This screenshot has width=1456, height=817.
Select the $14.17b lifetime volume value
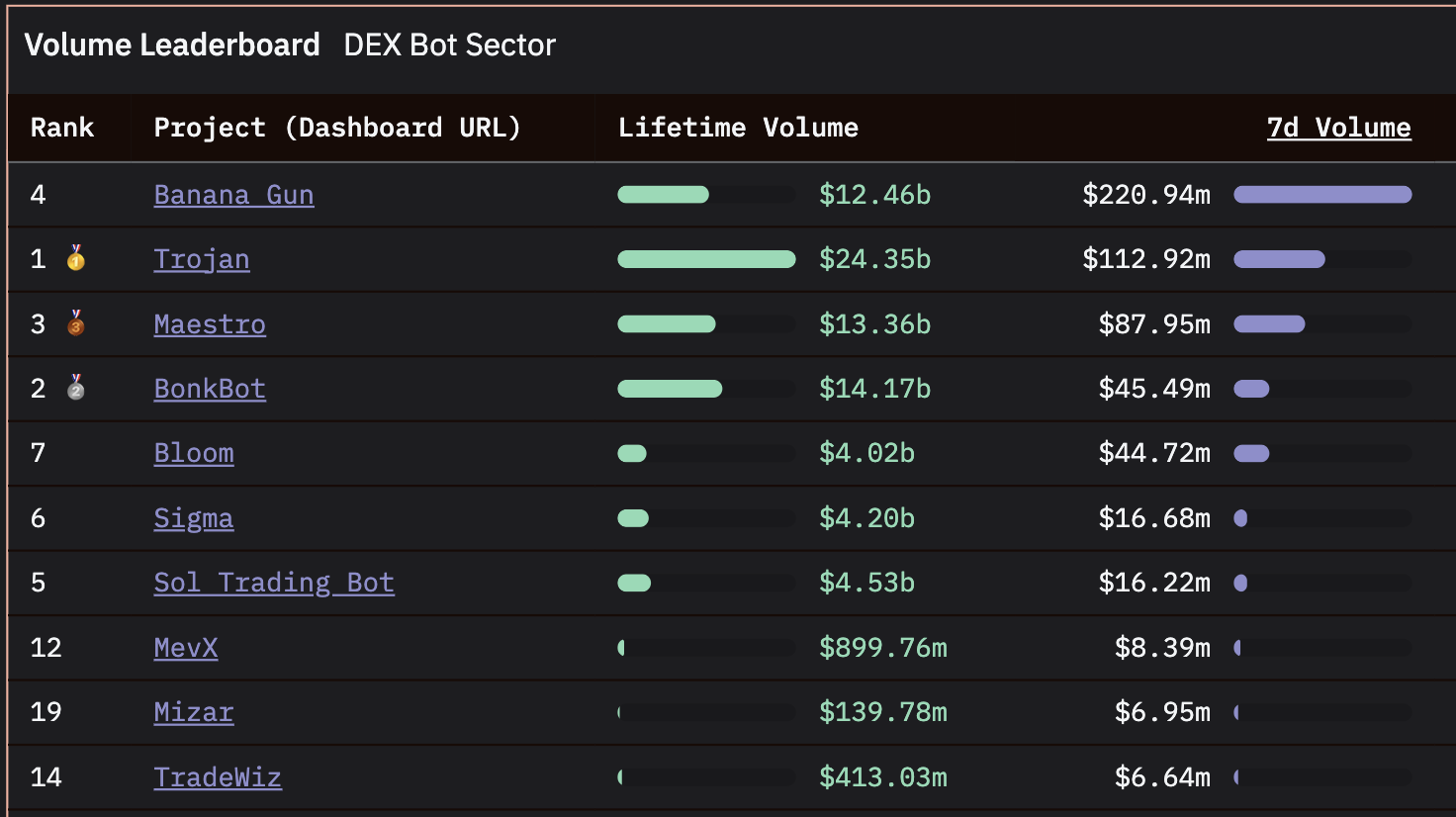pos(874,389)
